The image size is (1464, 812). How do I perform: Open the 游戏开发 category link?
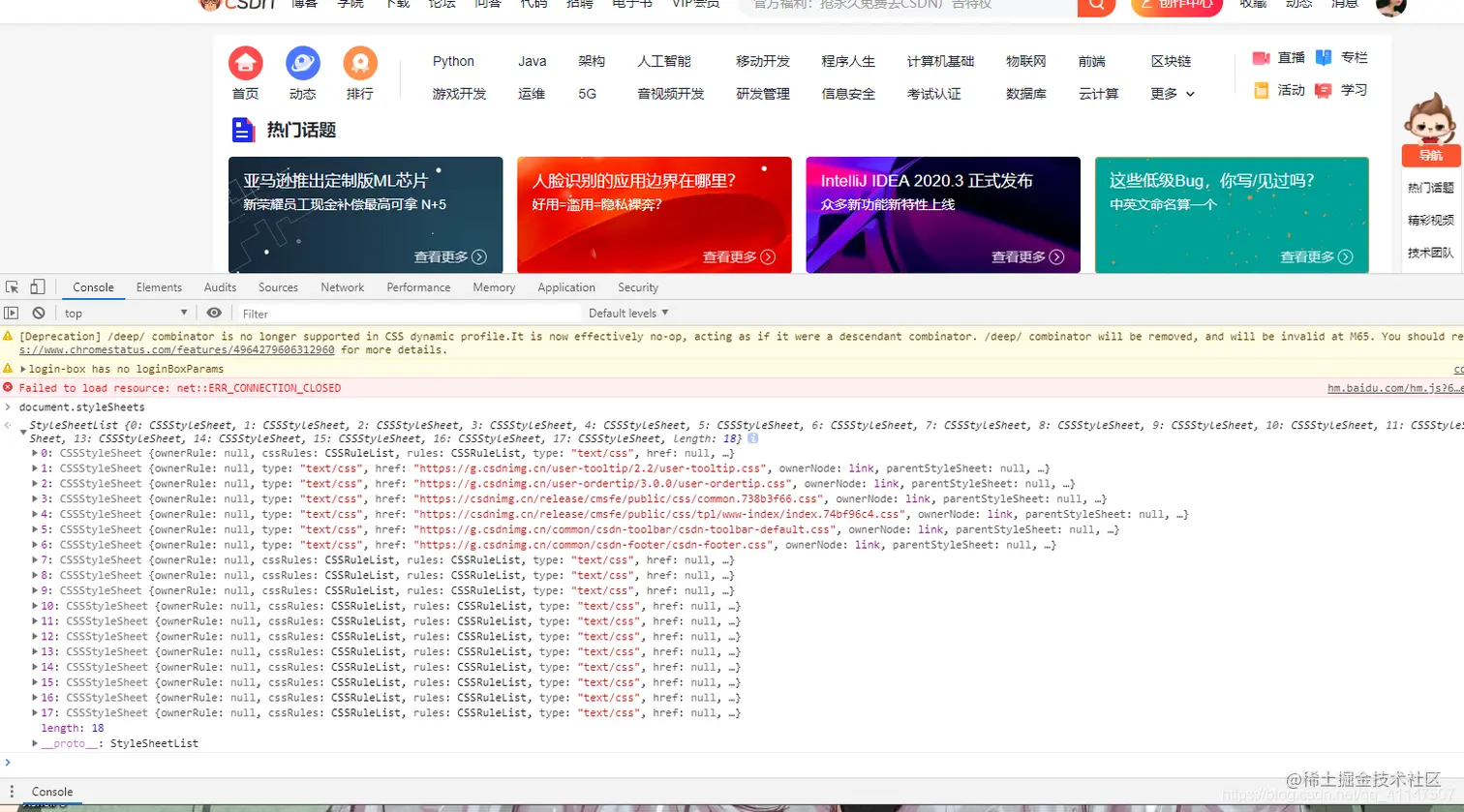pyautogui.click(x=459, y=94)
